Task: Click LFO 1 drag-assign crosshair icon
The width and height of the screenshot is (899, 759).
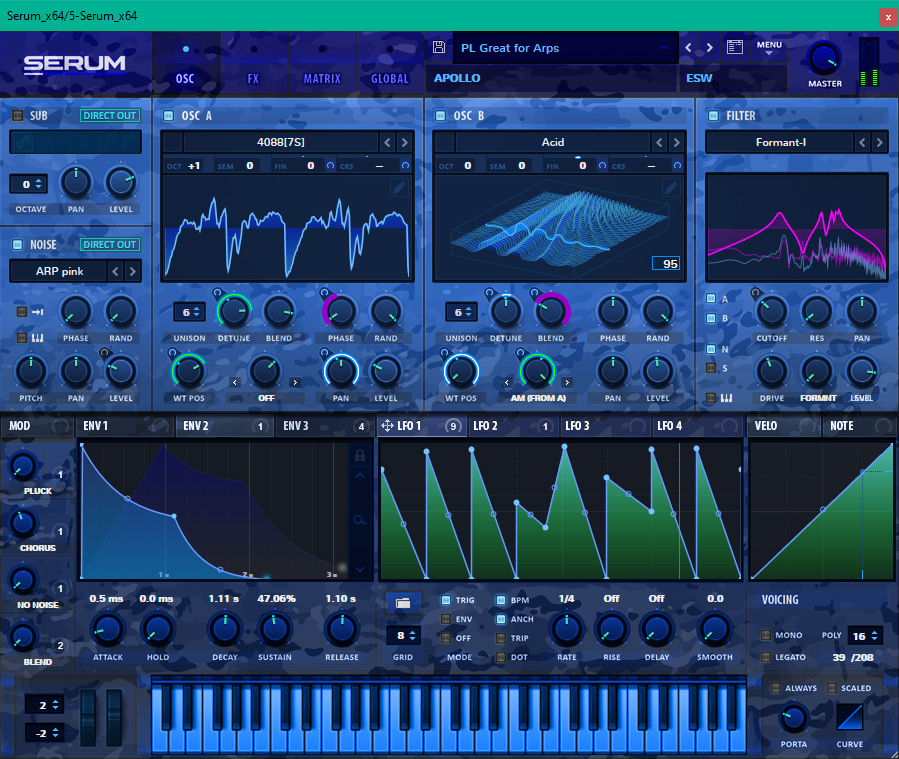Action: [387, 425]
